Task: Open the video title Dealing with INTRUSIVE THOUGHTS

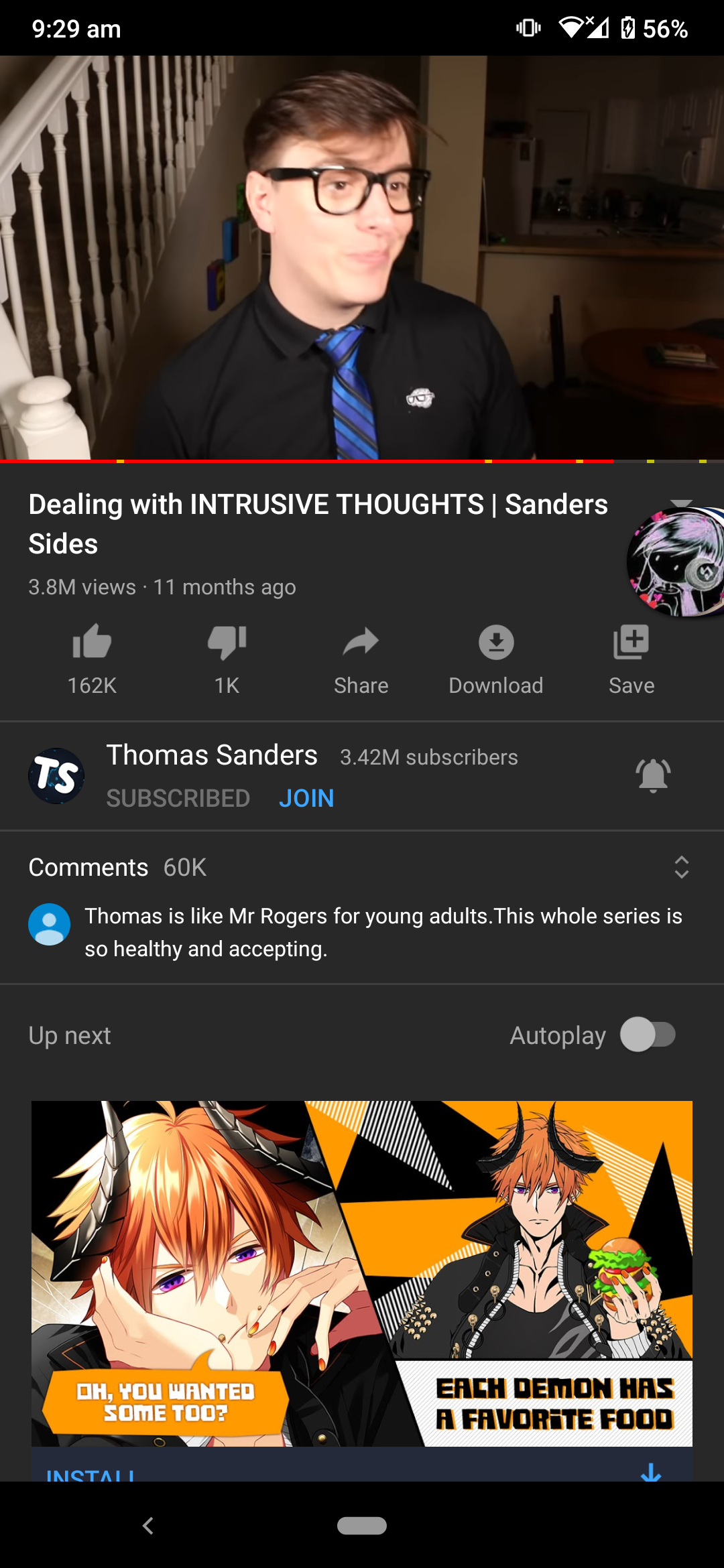Action: tap(318, 524)
